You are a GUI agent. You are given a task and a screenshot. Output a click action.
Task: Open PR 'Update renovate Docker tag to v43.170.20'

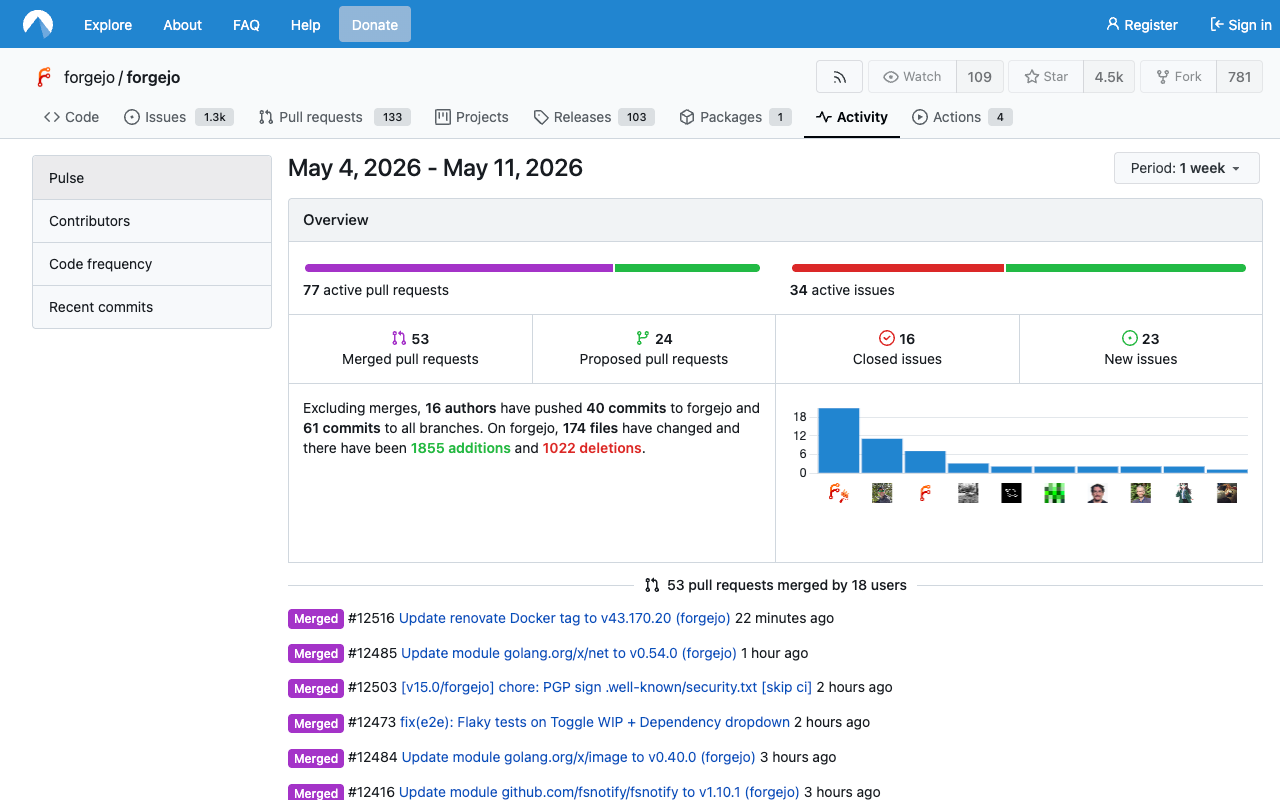(x=565, y=618)
